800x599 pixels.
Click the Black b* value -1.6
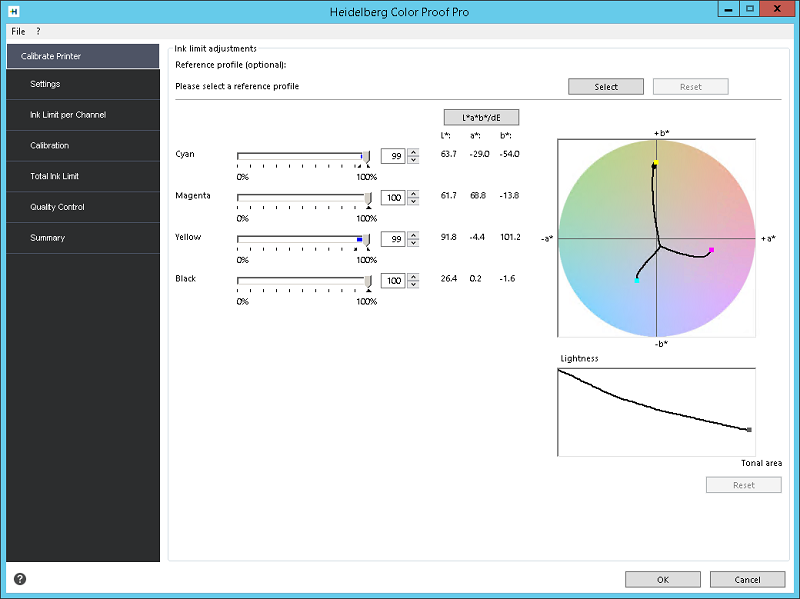pos(507,279)
